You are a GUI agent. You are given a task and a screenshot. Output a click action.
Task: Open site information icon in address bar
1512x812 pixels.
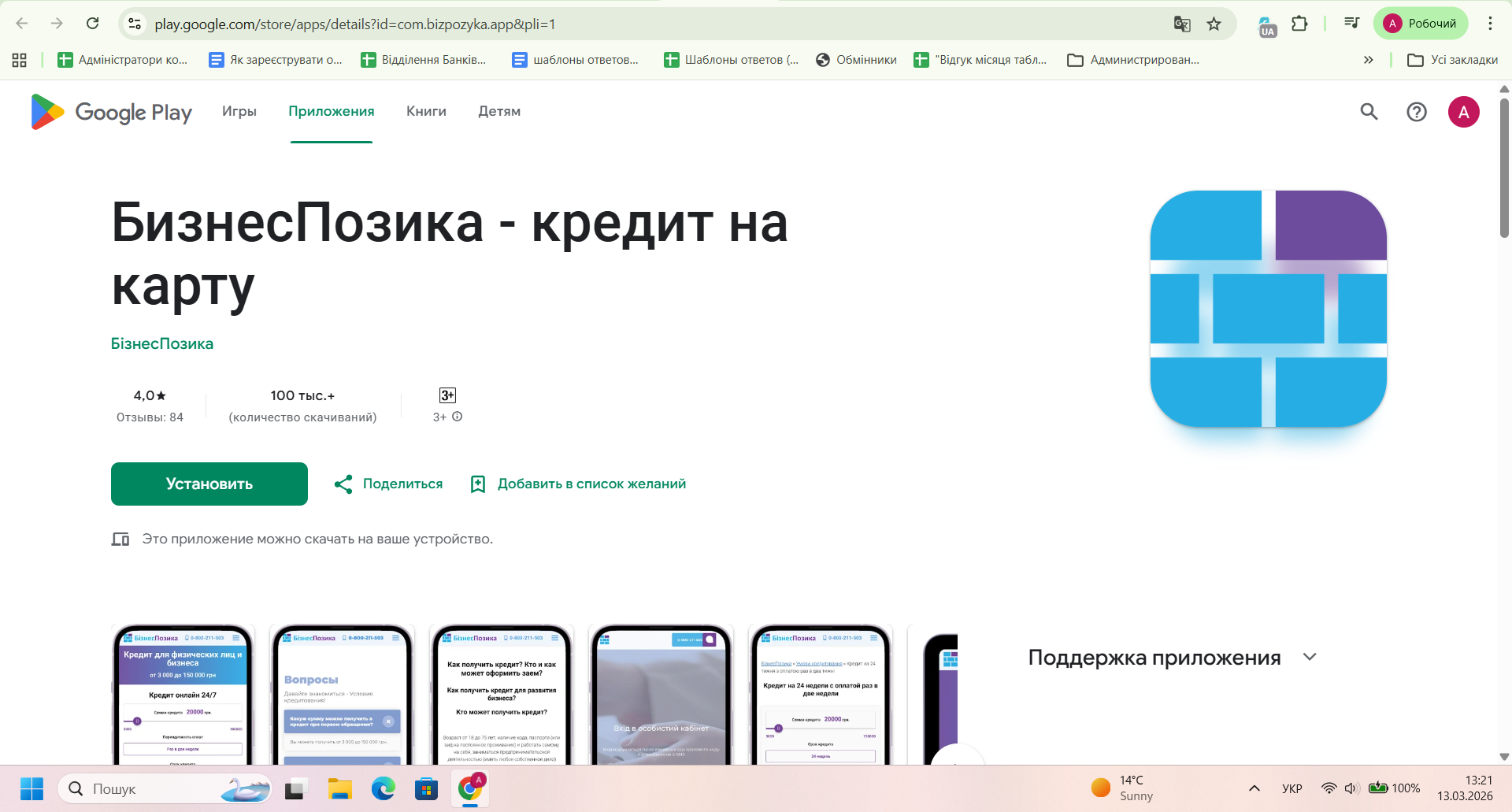[135, 24]
